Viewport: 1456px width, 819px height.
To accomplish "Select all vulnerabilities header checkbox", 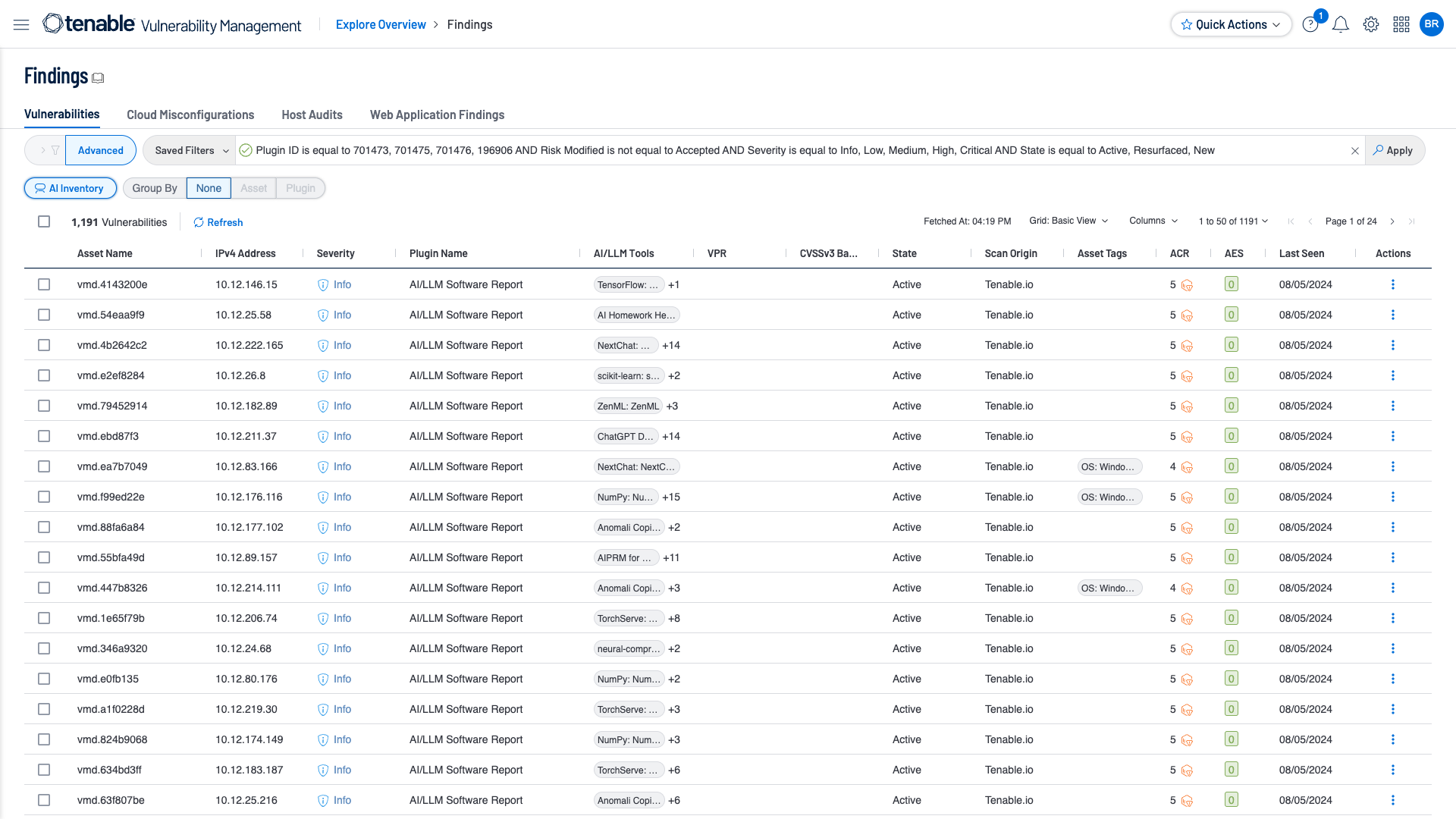I will 44,221.
